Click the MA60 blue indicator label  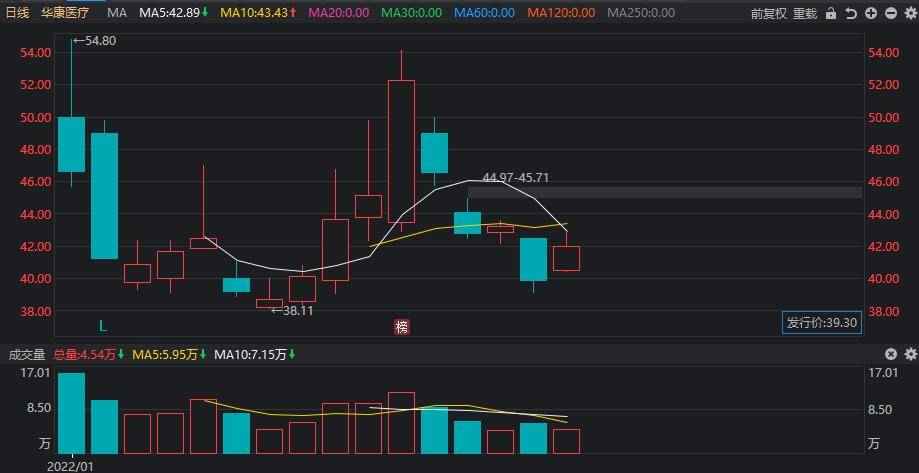coord(484,13)
